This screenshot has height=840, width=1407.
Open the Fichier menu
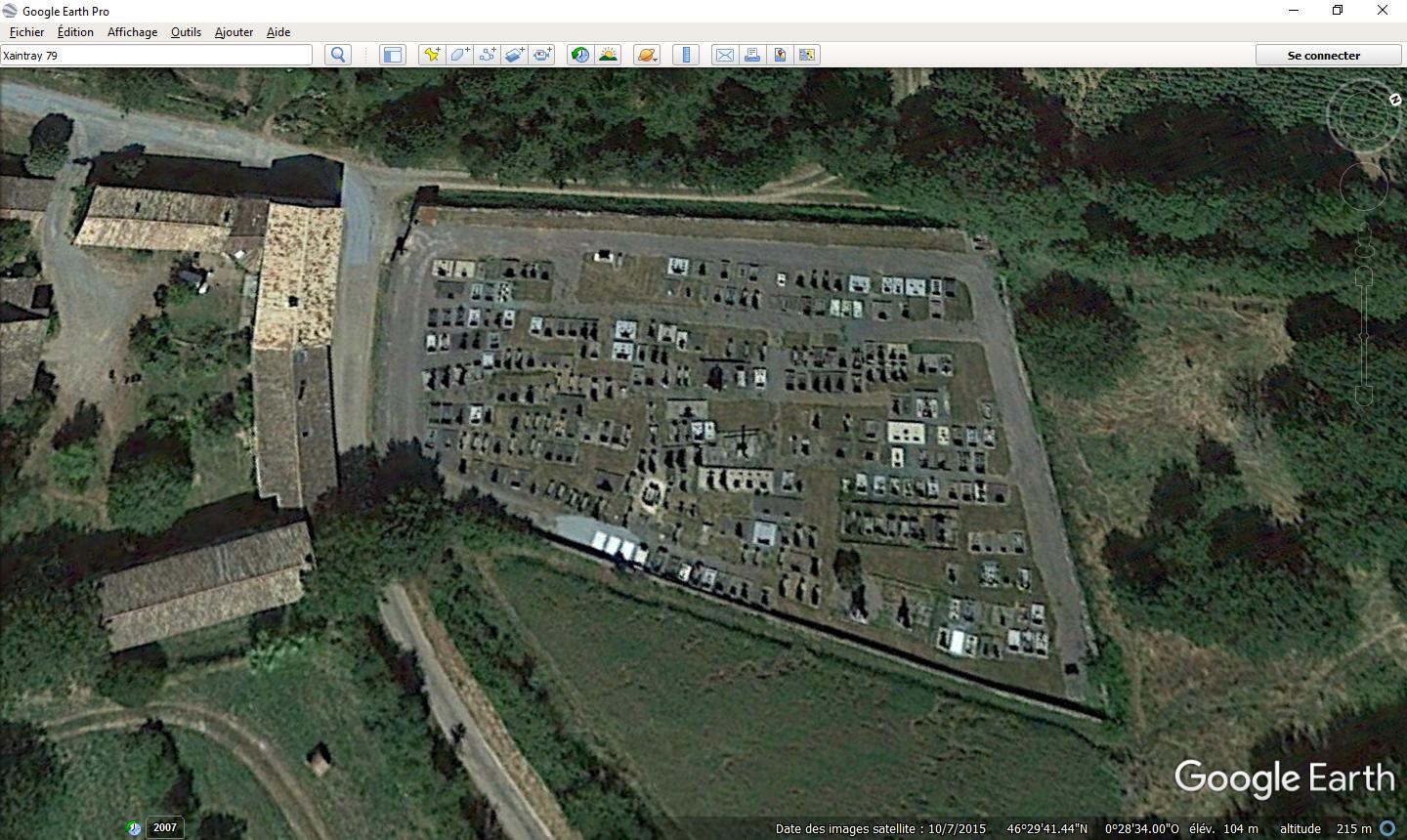27,32
